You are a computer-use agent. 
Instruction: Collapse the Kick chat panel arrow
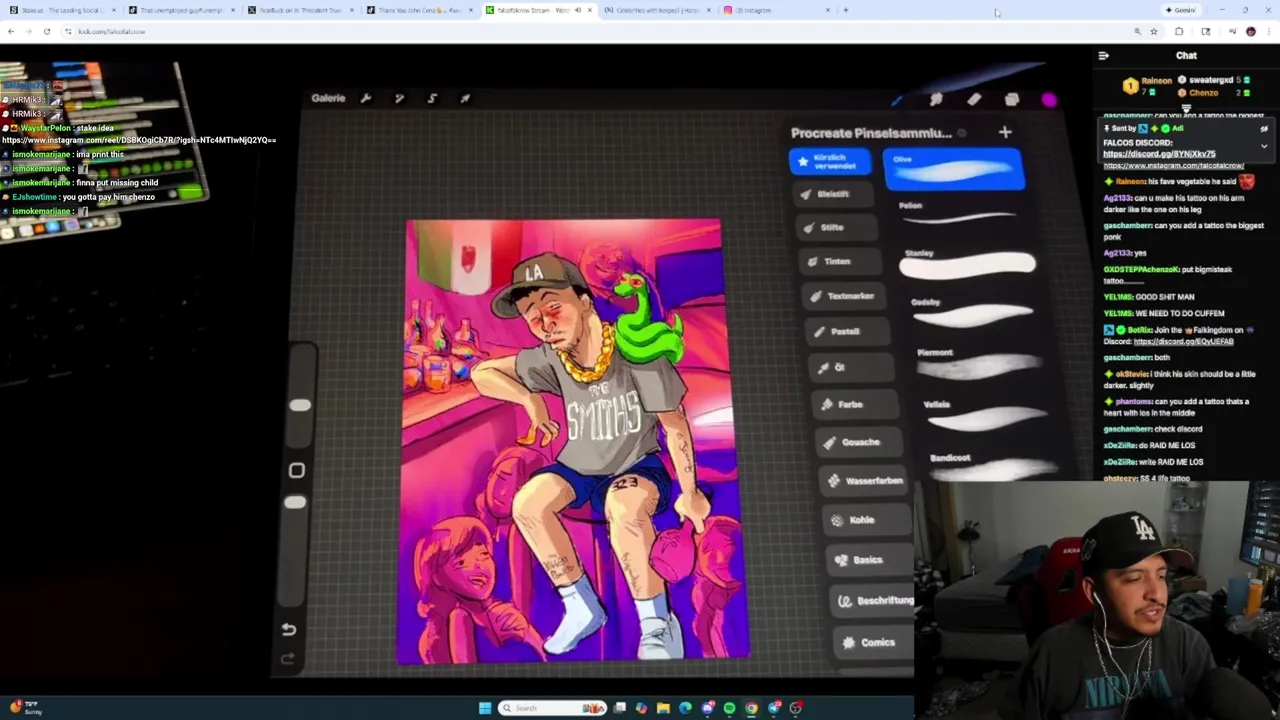coord(1104,56)
